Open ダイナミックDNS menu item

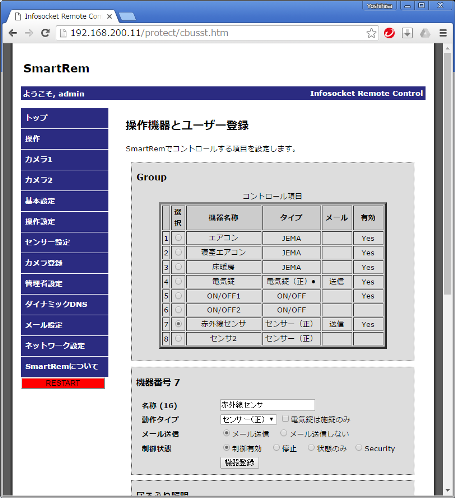(x=64, y=304)
